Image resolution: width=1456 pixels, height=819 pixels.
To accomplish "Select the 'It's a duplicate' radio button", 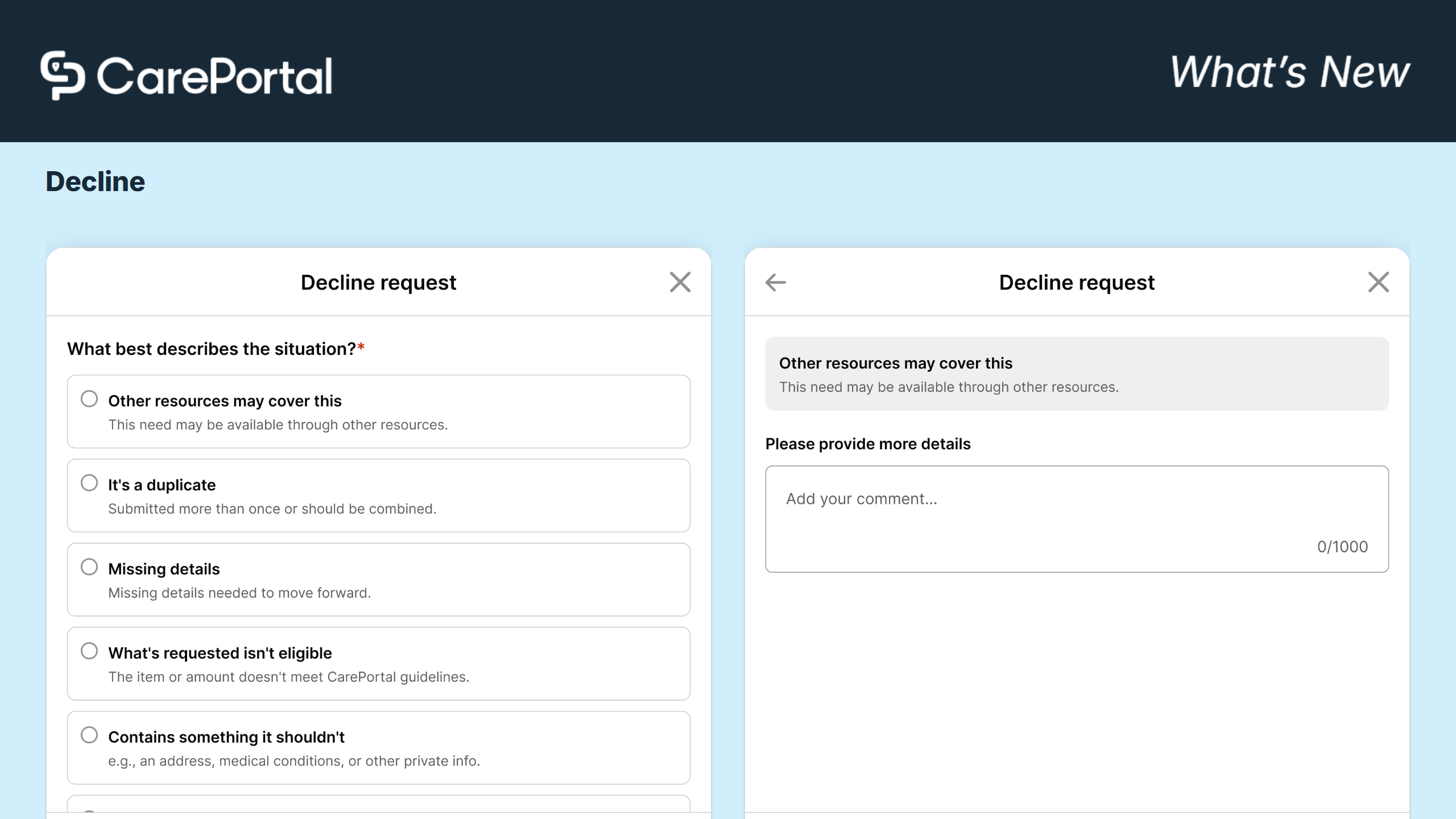I will click(89, 483).
